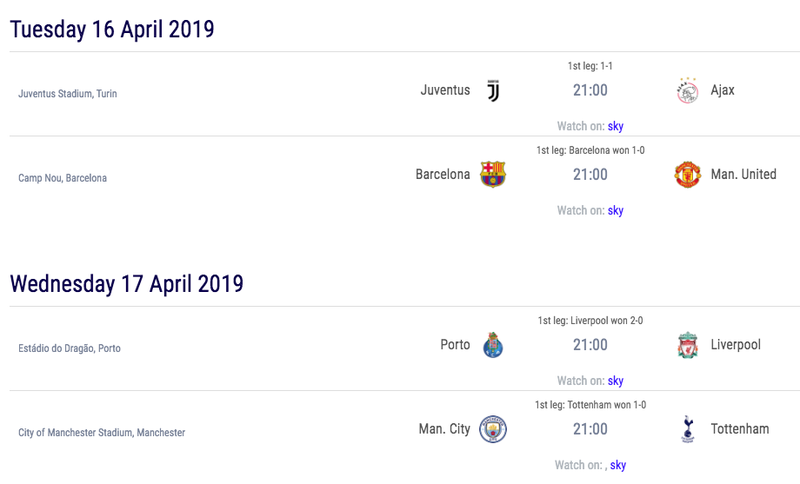The height and width of the screenshot is (484, 800).
Task: Click the Manchester United crest
Action: [x=687, y=174]
